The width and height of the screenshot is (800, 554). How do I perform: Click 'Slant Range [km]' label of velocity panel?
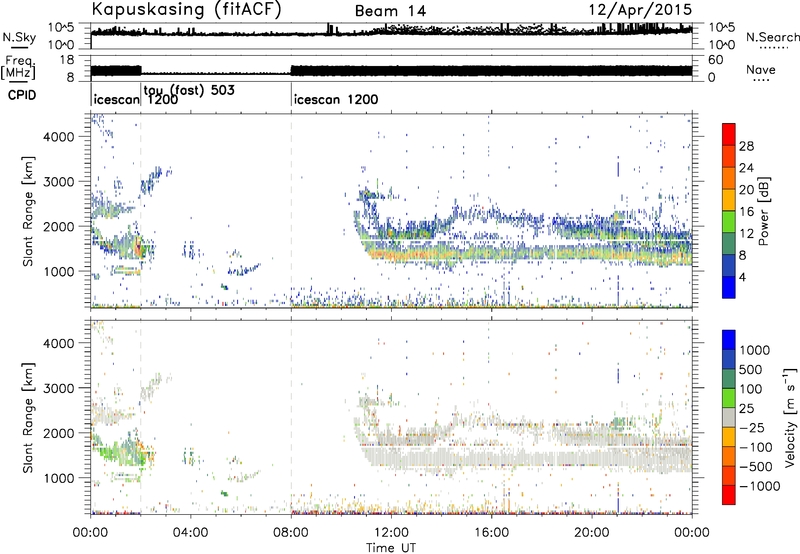[x=28, y=418]
